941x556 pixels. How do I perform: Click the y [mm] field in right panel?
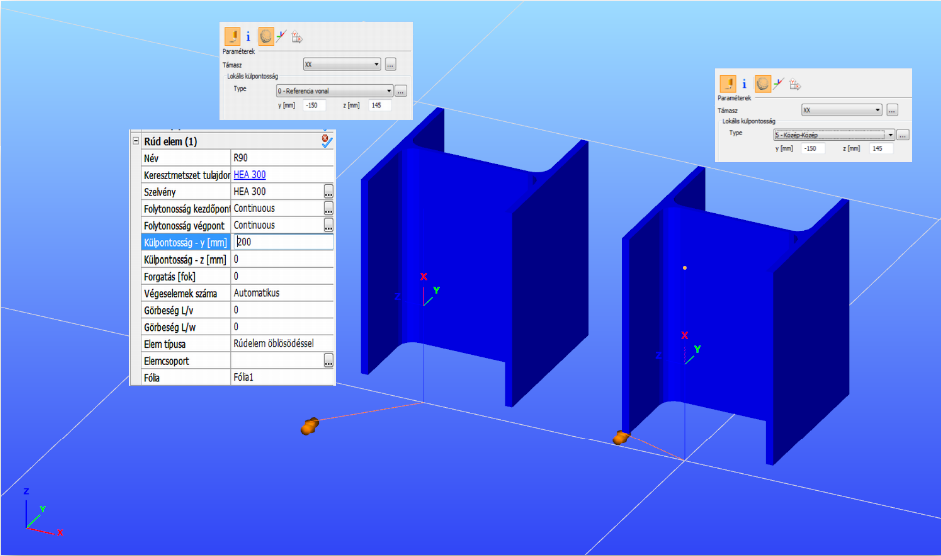pyautogui.click(x=813, y=148)
